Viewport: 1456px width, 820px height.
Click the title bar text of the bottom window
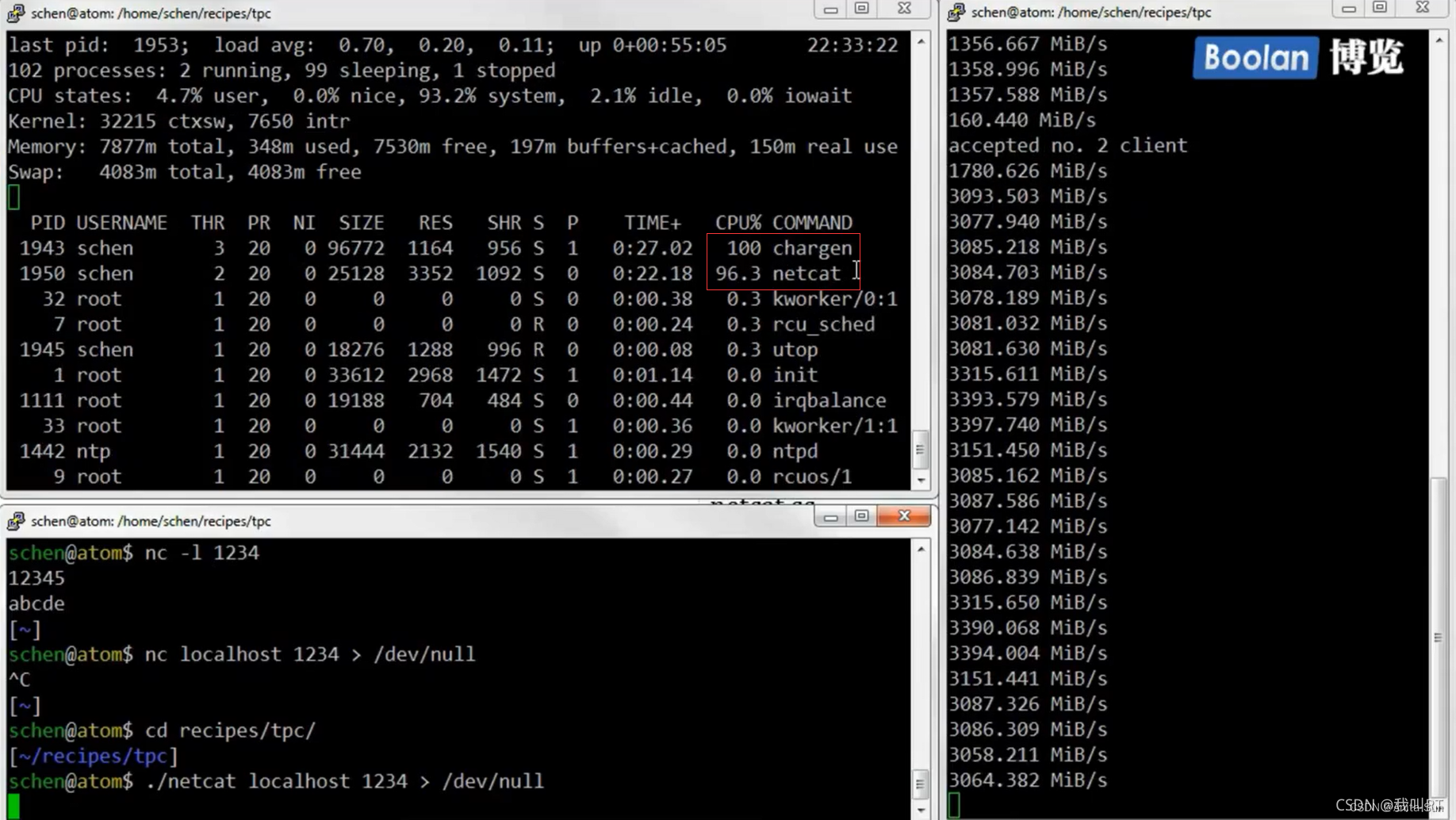[x=151, y=521]
